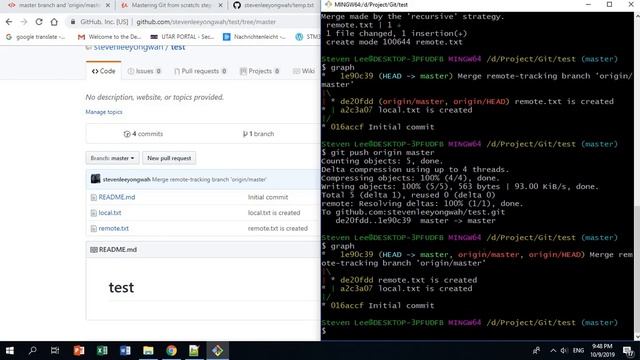Click the Git Bash terminal vertical scrollbar
The height and width of the screenshot is (360, 640).
[636, 176]
